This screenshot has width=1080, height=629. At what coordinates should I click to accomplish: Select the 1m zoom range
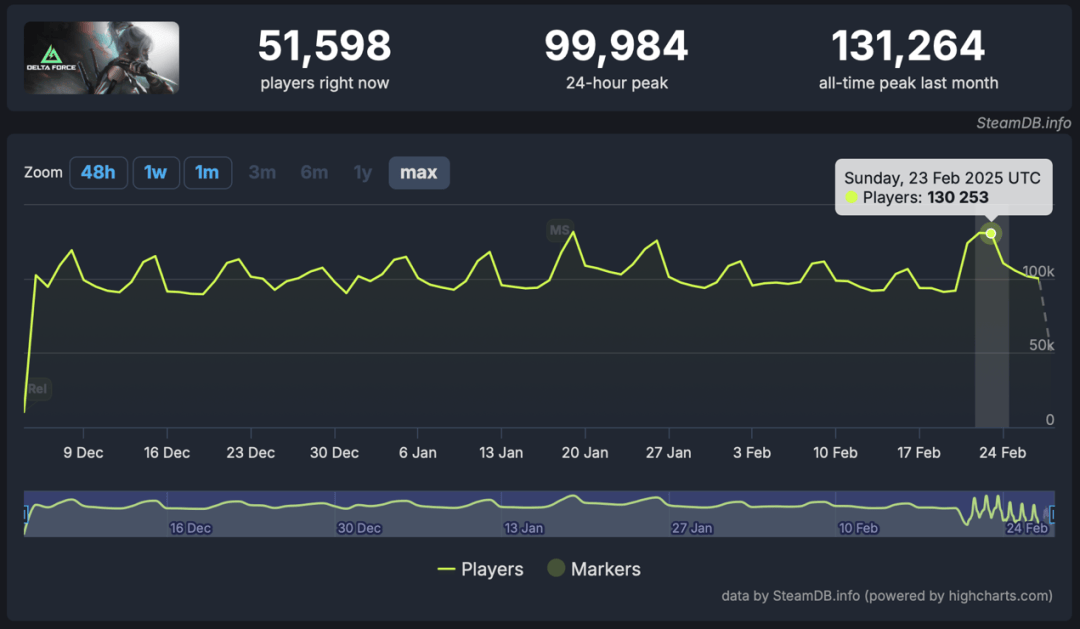pos(207,172)
